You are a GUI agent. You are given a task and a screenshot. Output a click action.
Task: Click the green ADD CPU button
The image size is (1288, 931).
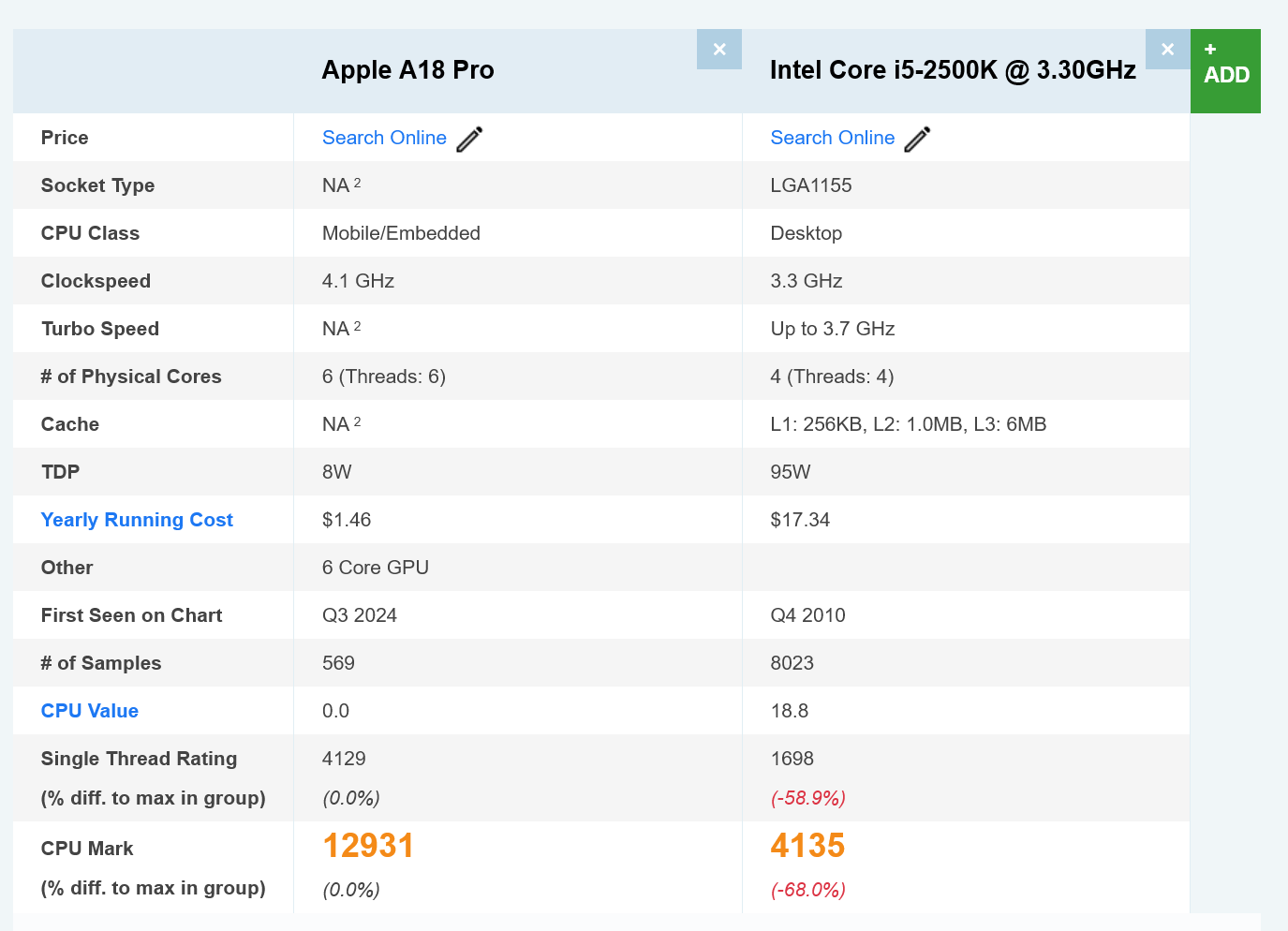tap(1225, 71)
